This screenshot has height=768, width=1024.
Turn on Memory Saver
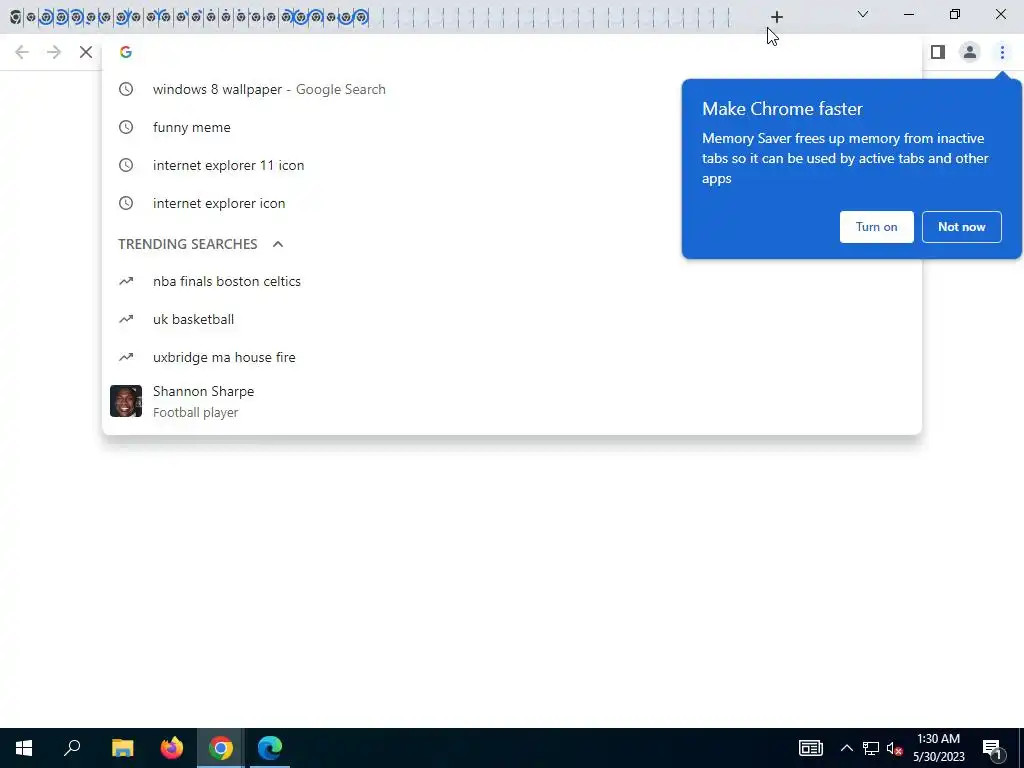(x=876, y=227)
